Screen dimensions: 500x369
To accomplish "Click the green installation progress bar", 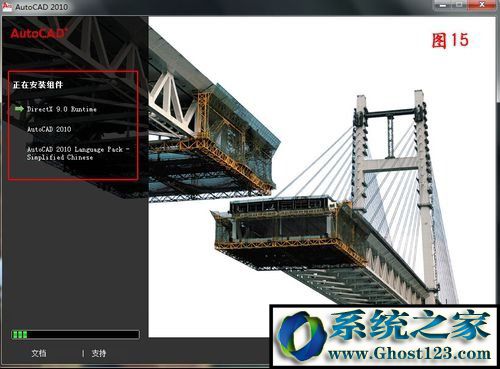I will click(x=75, y=334).
